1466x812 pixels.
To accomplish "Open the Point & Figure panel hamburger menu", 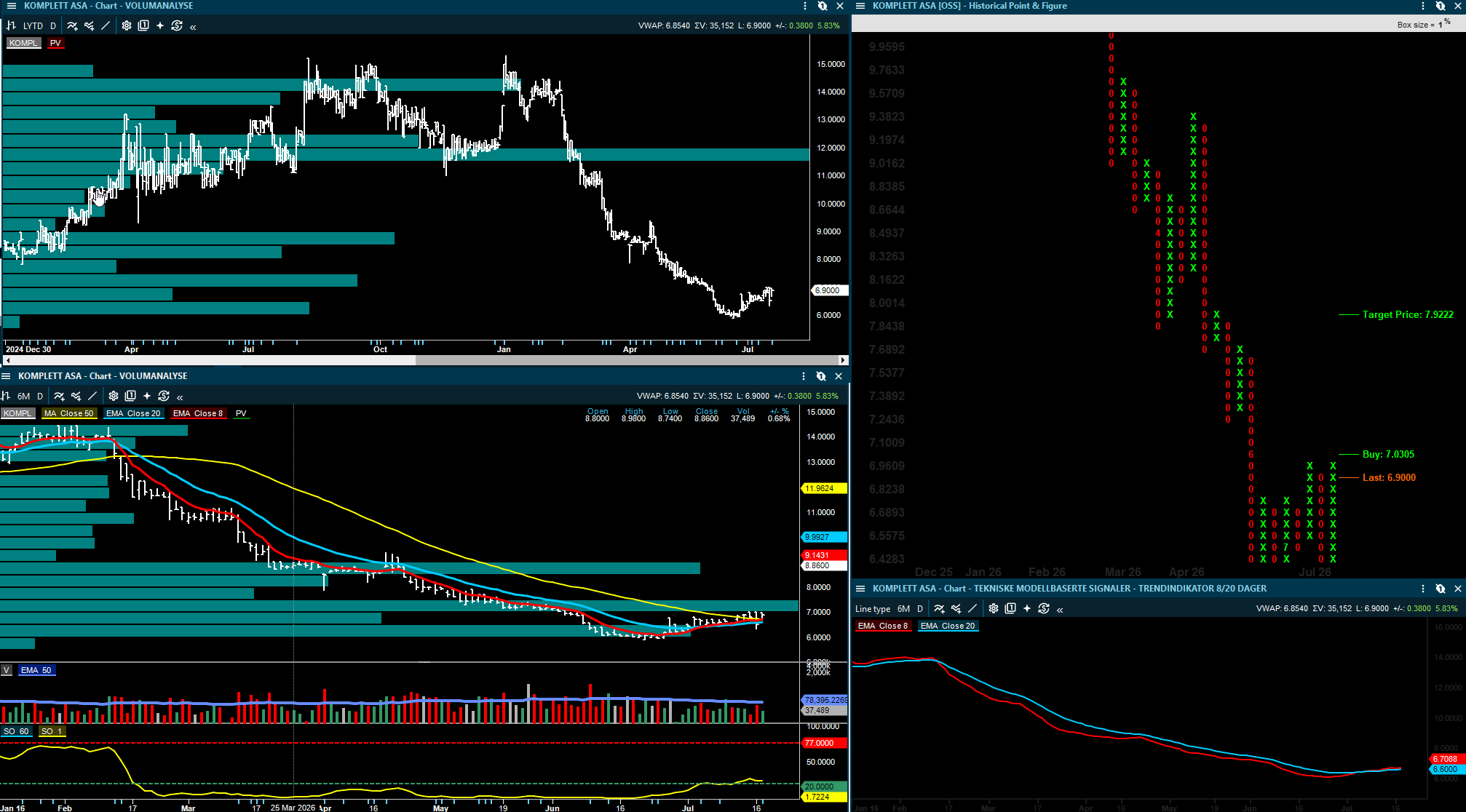I will [x=860, y=6].
